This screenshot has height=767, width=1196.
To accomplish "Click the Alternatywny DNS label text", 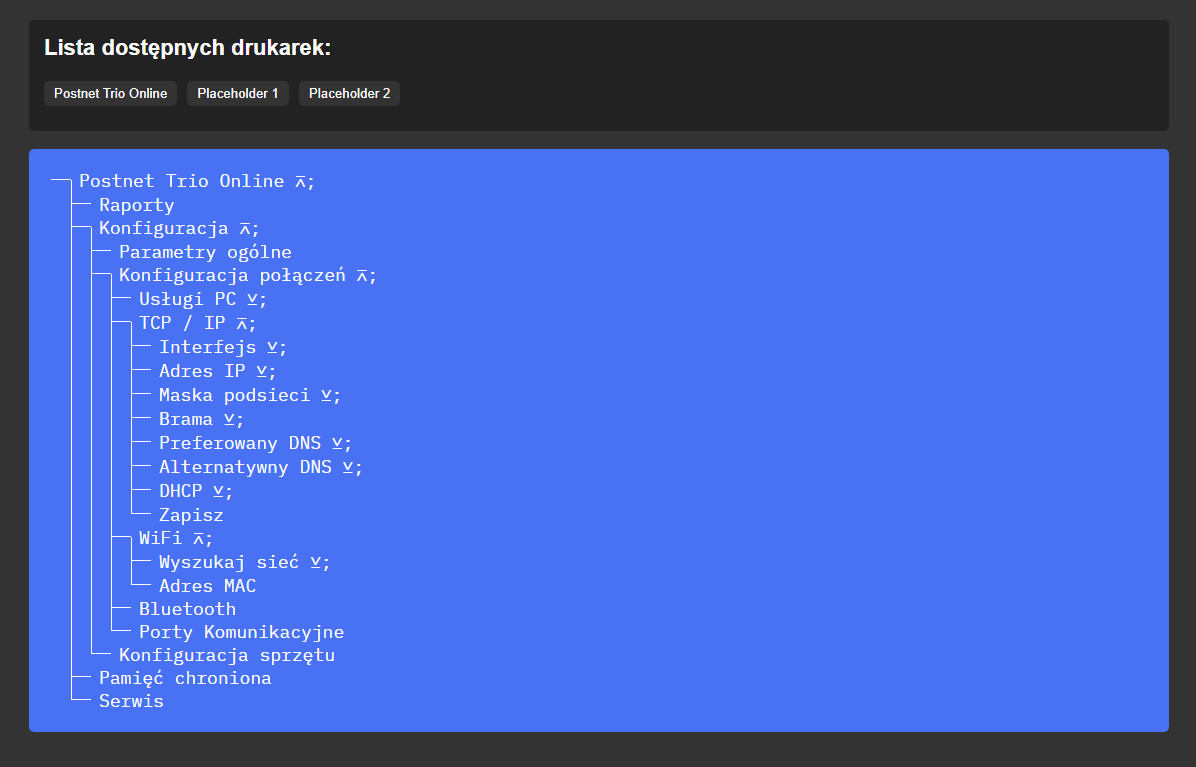I will point(246,467).
